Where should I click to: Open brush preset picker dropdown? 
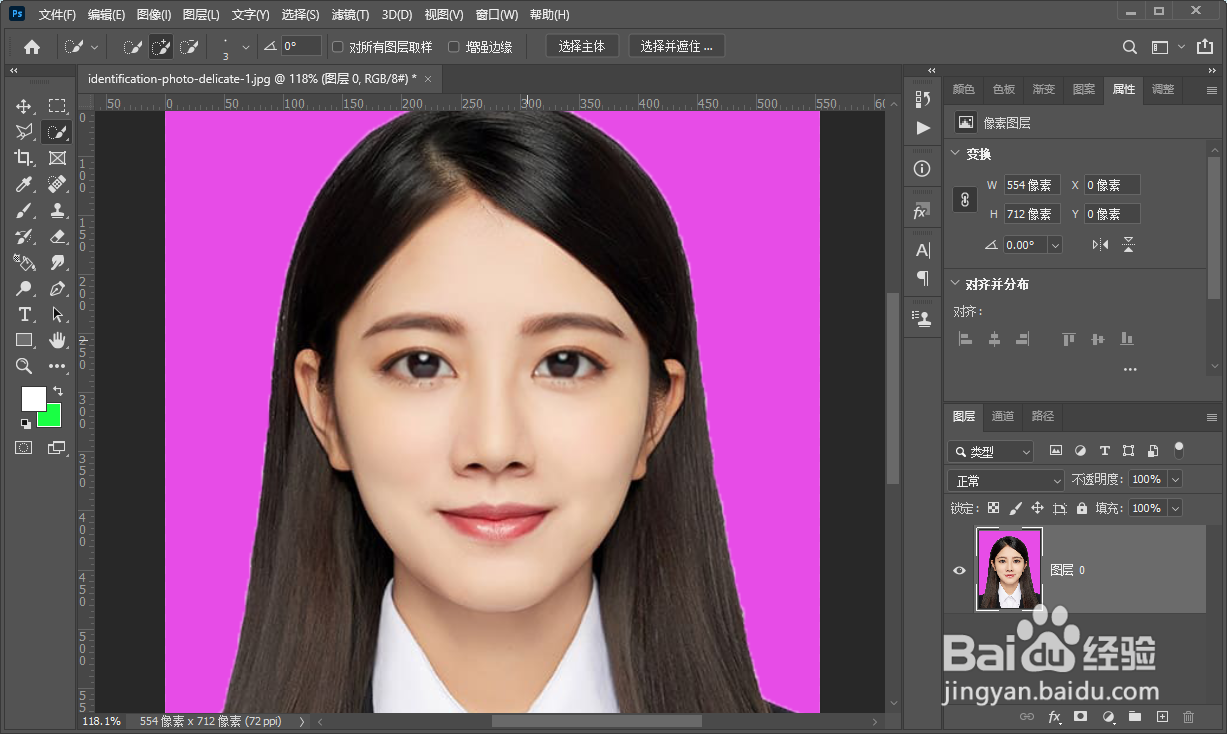[x=246, y=47]
